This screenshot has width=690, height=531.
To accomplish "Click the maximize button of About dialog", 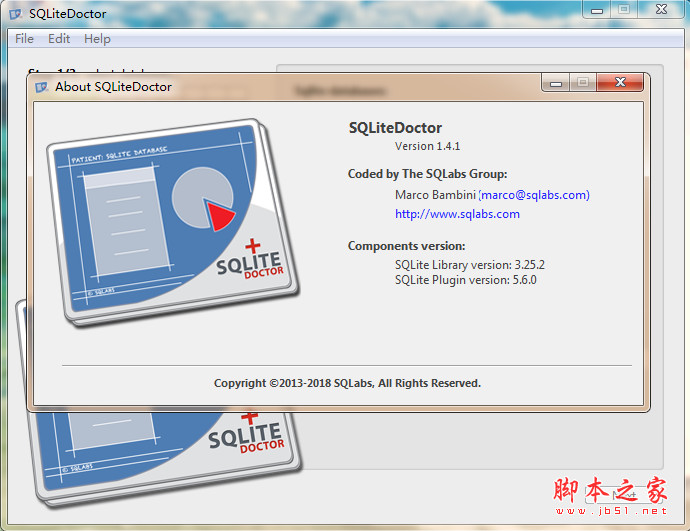I will [583, 82].
